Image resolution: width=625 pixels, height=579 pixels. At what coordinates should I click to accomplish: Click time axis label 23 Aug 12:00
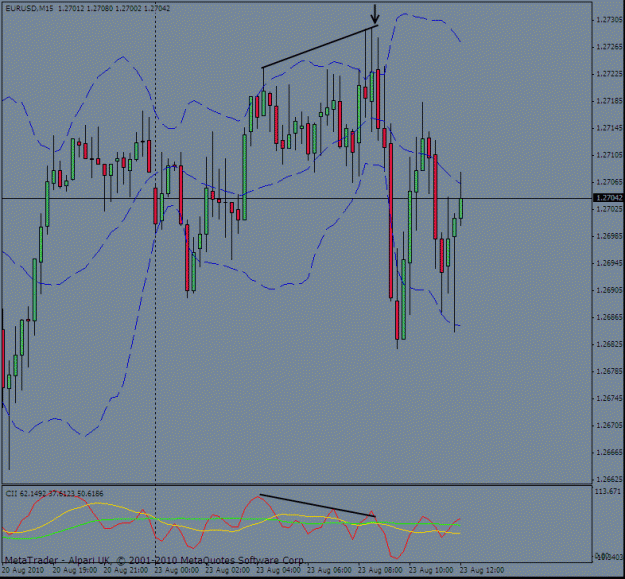[483, 570]
